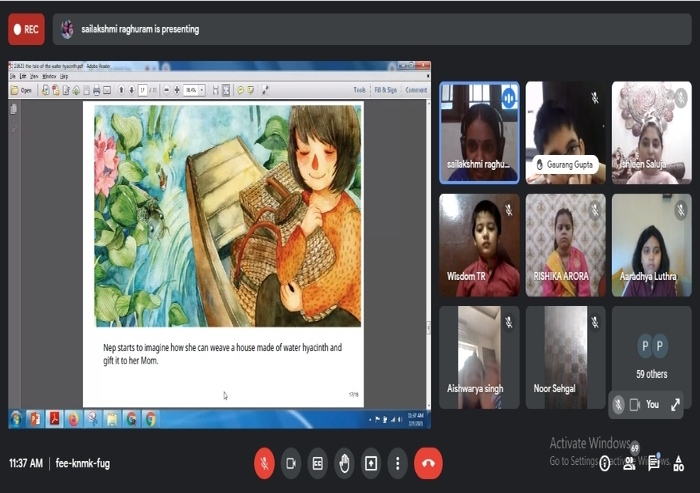
Task: Toggle closed captions in Meet
Action: (317, 464)
